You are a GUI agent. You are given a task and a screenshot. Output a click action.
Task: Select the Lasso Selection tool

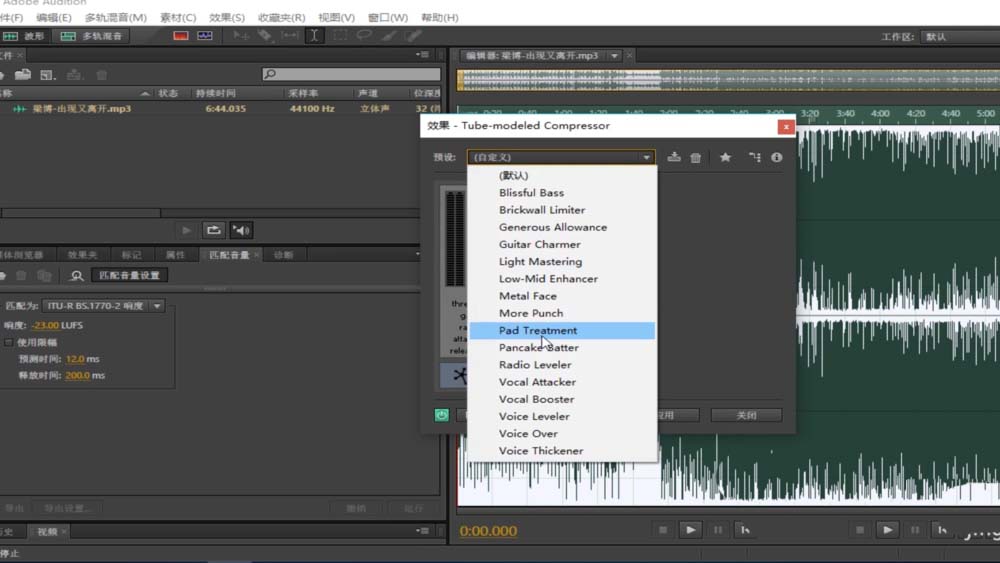pos(364,36)
